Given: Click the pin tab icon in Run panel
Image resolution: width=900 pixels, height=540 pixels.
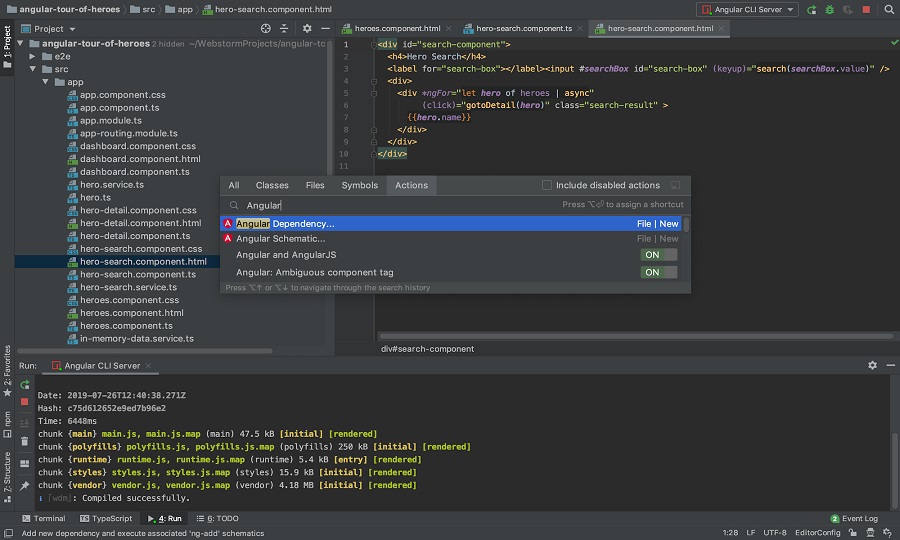Looking at the screenshot, I should (24, 485).
